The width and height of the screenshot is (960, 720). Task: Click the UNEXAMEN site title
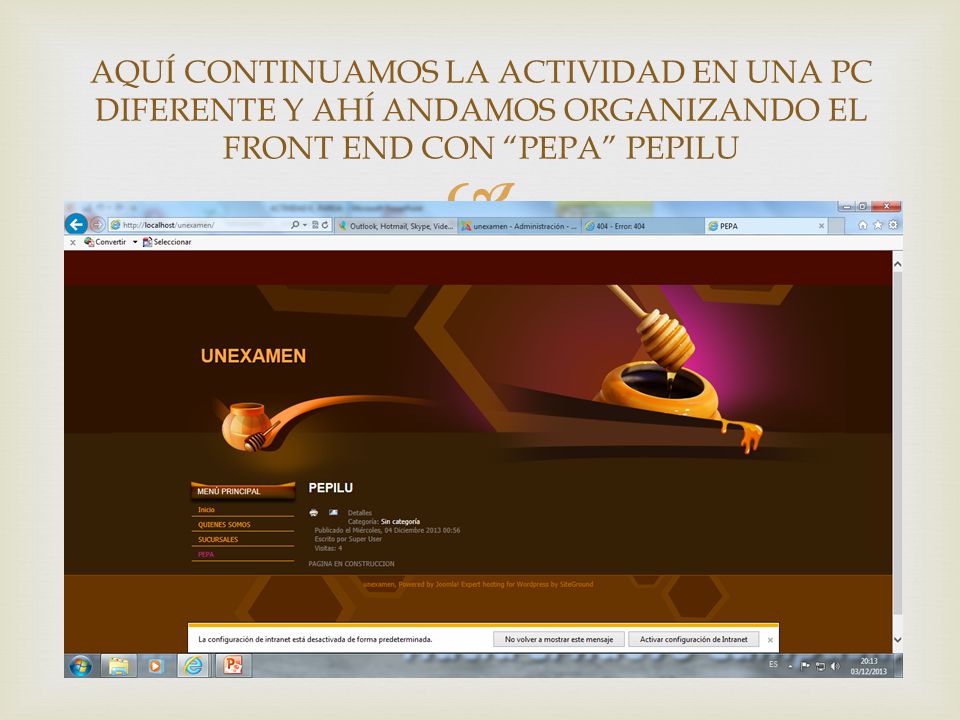253,356
